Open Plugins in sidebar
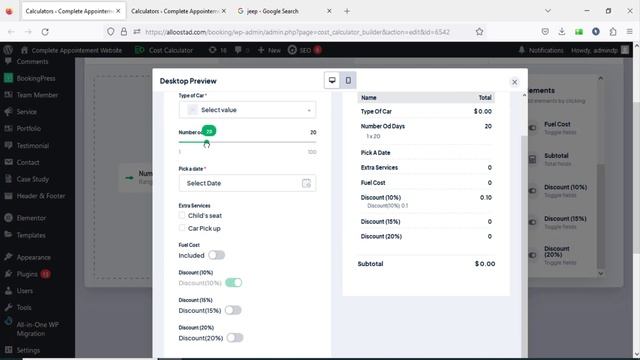 coord(27,274)
